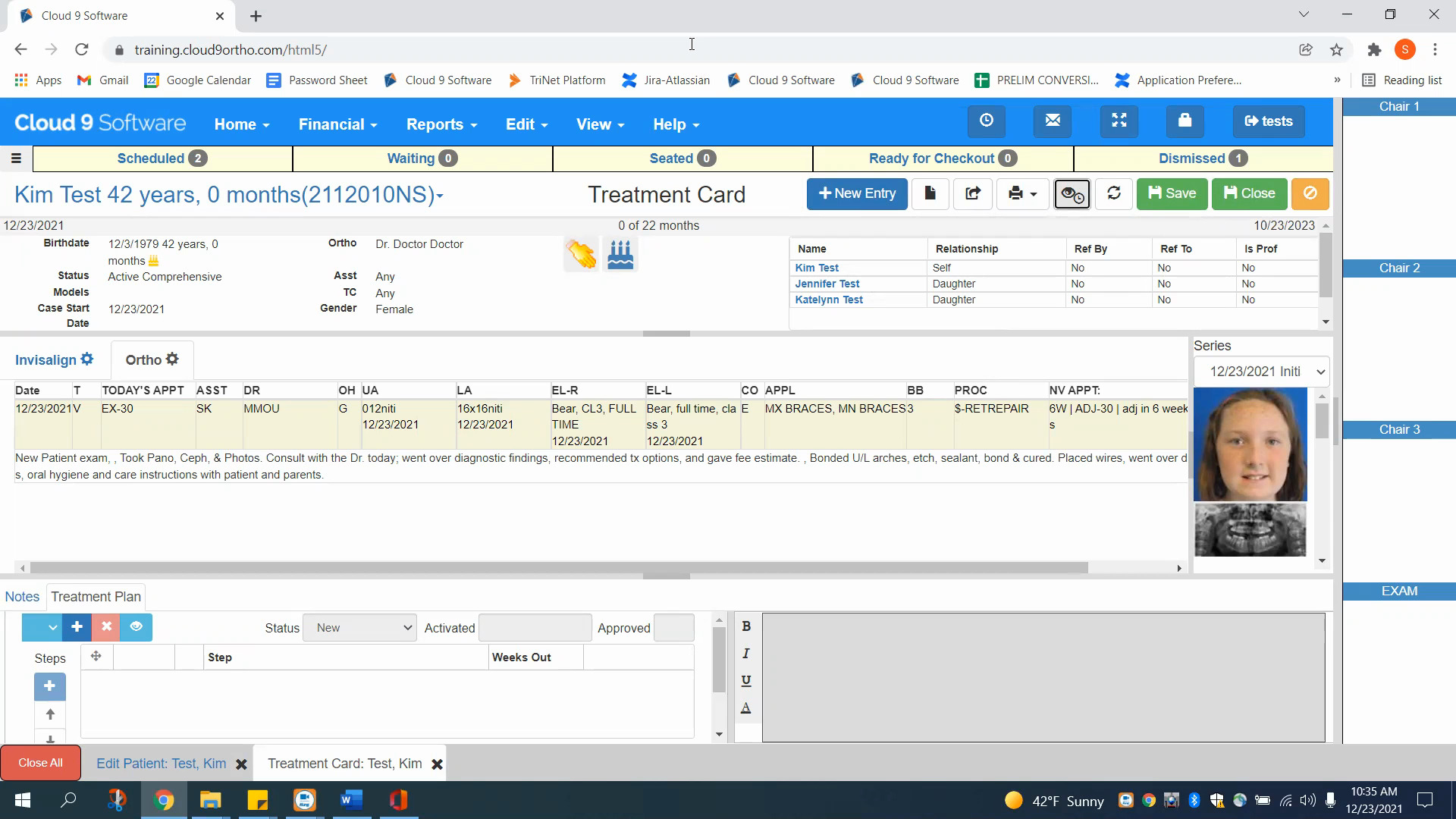
Task: Open the clock/scheduler icon in the header
Action: (x=986, y=121)
